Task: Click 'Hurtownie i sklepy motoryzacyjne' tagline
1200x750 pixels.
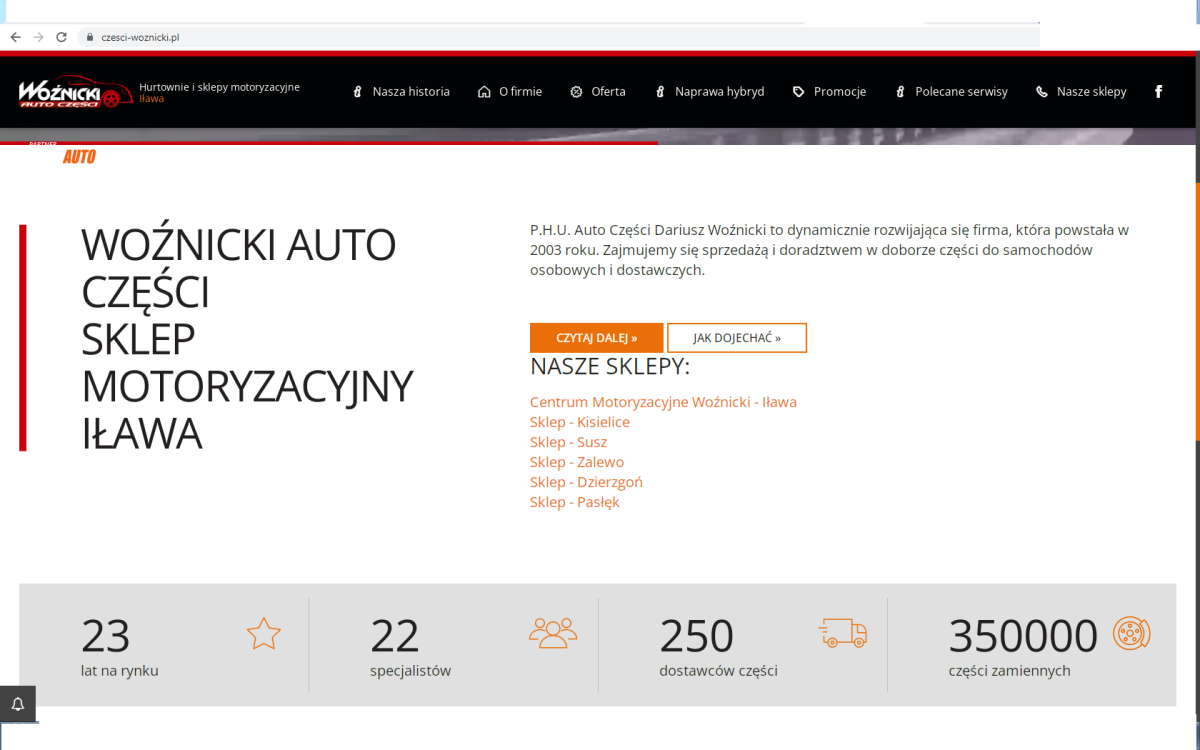Action: (219, 87)
